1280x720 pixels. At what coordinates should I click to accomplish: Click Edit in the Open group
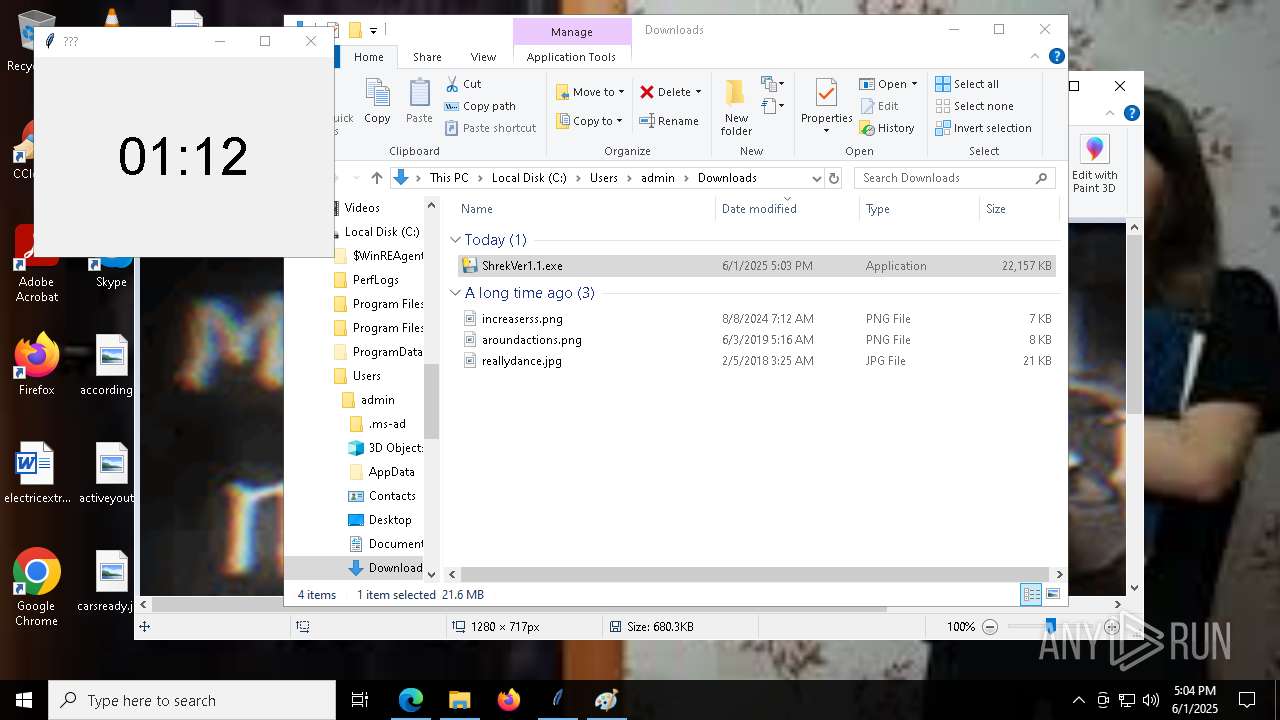tap(879, 106)
